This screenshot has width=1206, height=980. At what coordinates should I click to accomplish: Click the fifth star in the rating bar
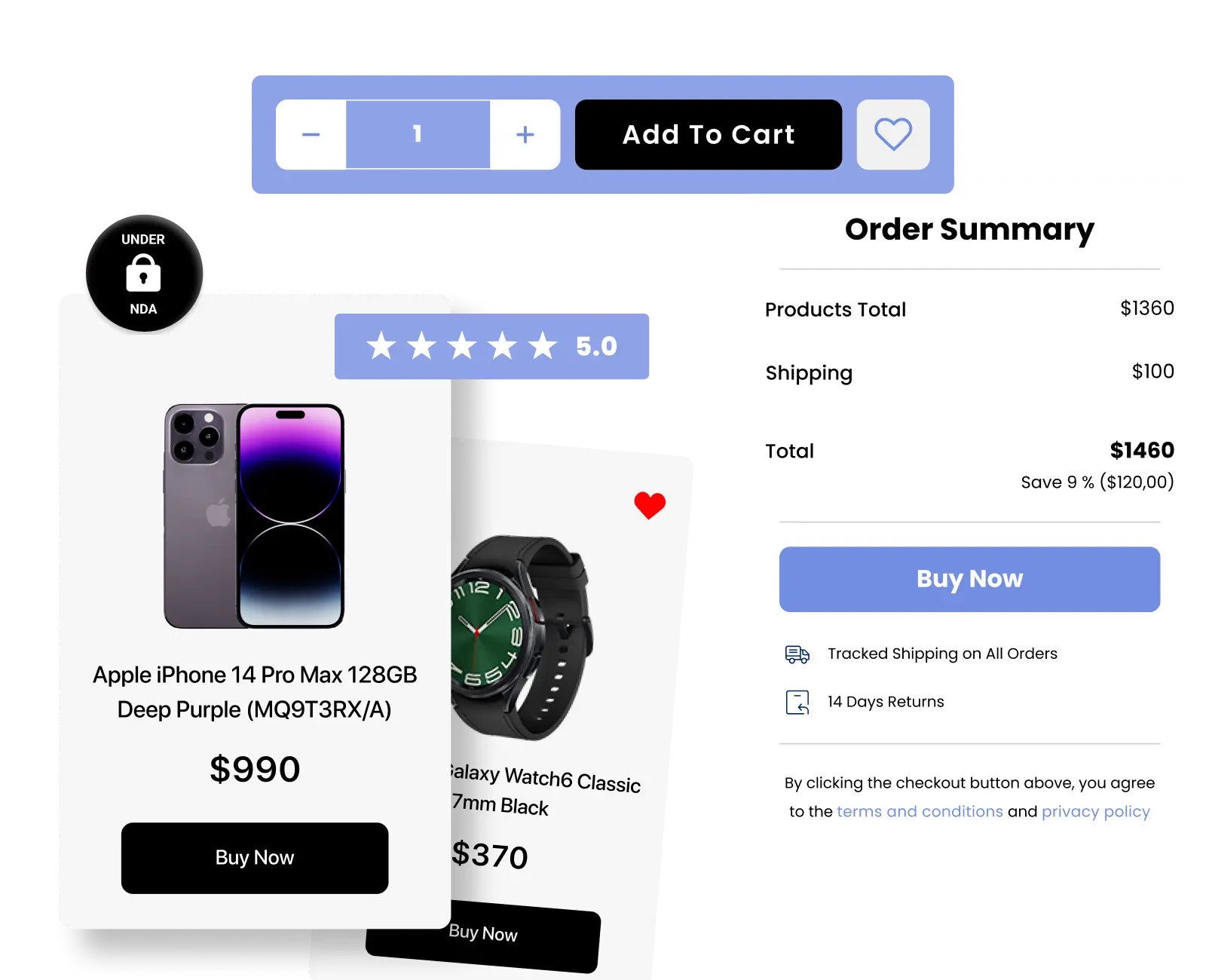(542, 346)
